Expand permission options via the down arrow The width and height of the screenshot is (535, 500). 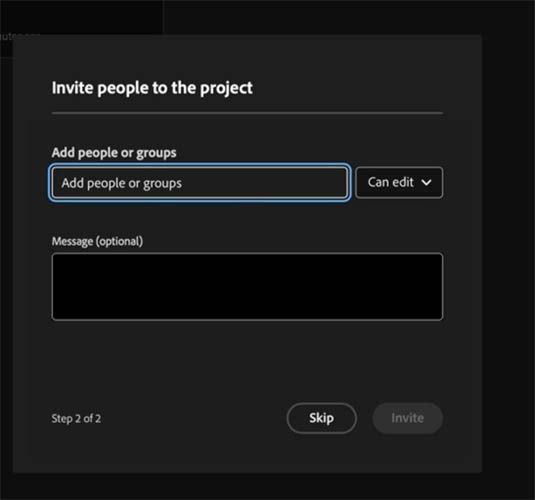426,183
